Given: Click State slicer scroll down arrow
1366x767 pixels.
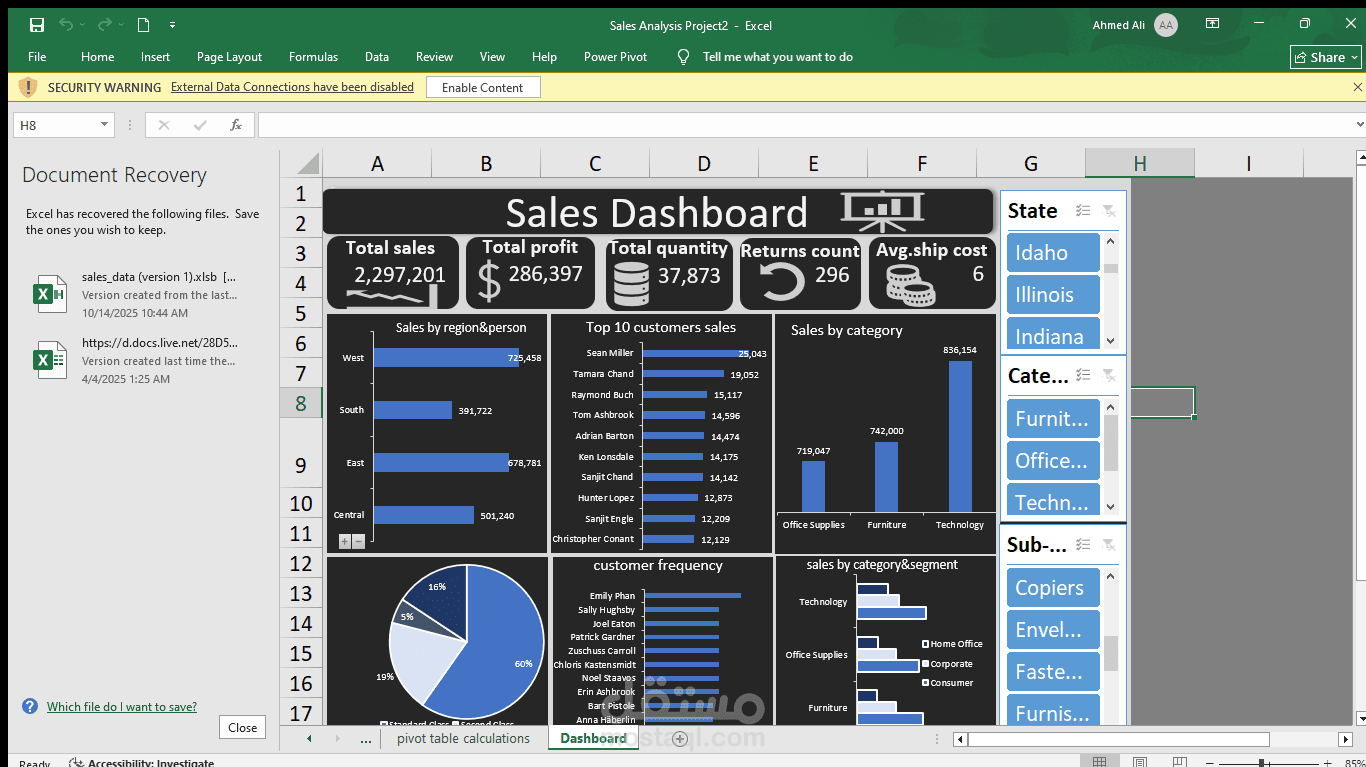Looking at the screenshot, I should pyautogui.click(x=1110, y=341).
